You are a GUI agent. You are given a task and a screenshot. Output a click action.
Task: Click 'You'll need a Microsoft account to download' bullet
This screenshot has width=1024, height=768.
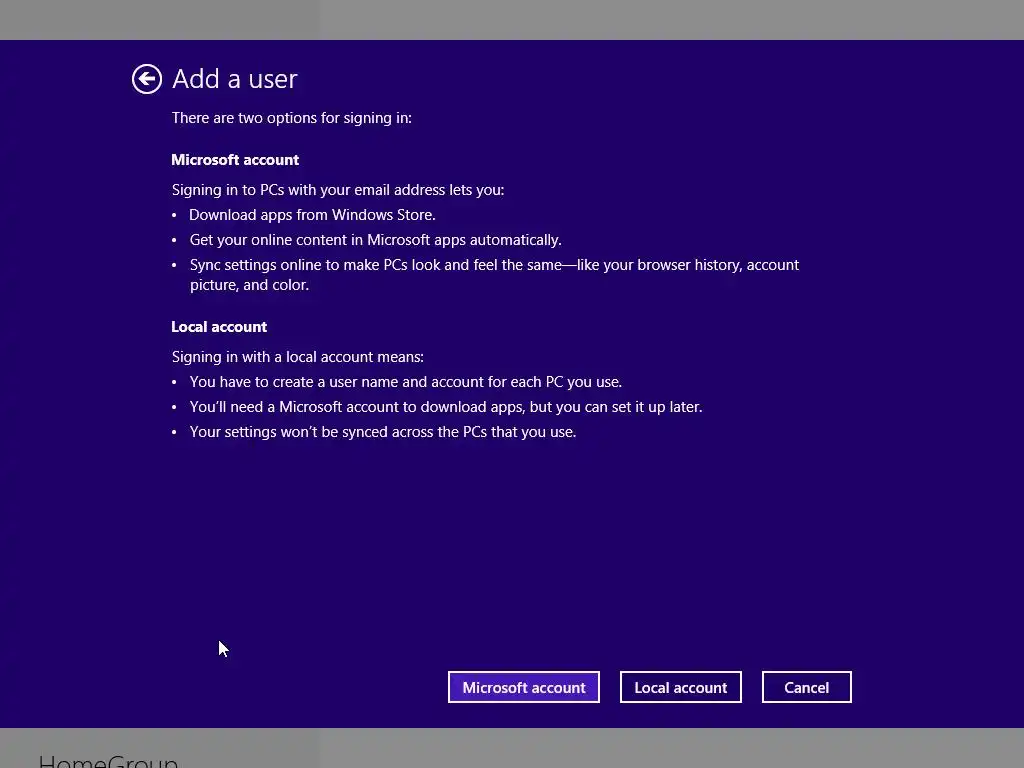446,407
